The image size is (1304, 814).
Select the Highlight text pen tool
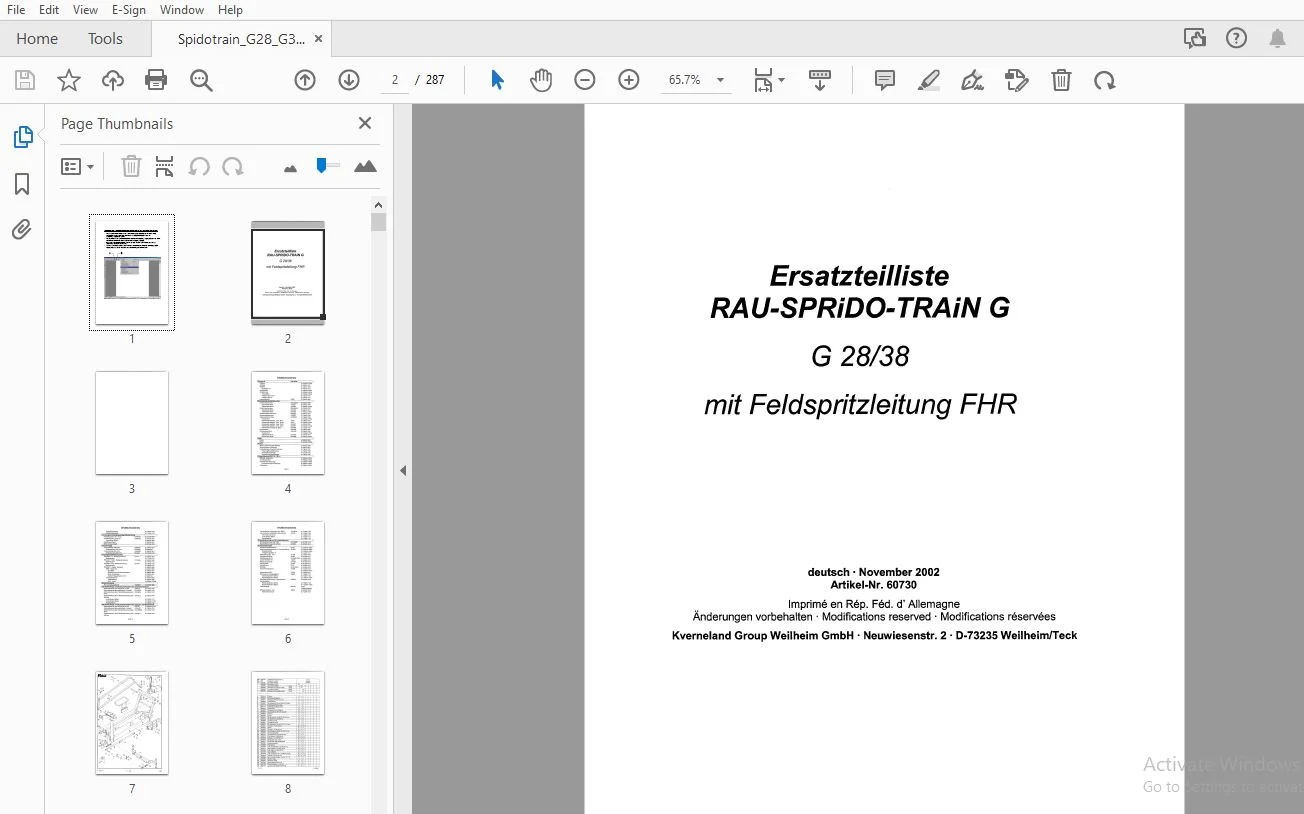[x=929, y=80]
